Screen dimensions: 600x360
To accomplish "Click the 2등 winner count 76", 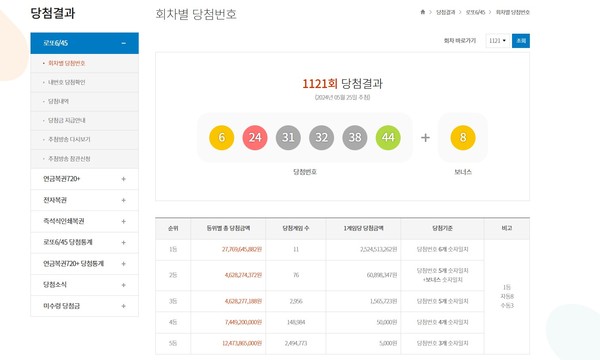I will [296, 275].
